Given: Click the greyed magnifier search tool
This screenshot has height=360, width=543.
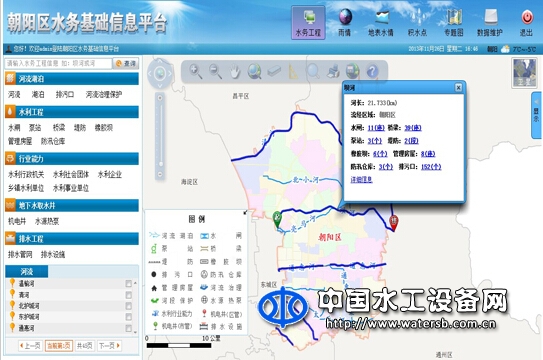Looking at the screenshot, I should [313, 71].
